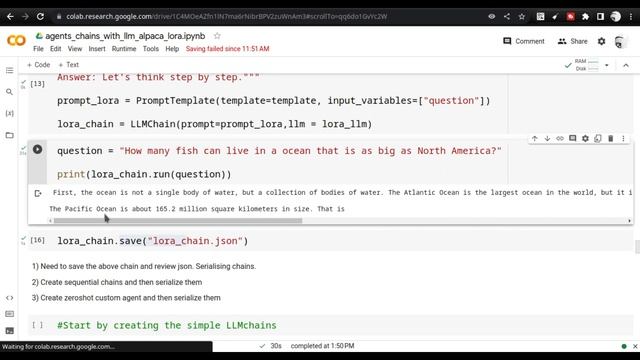Open the Terminal sidebar icon
This screenshot has height=360, width=640.
pos(9,330)
